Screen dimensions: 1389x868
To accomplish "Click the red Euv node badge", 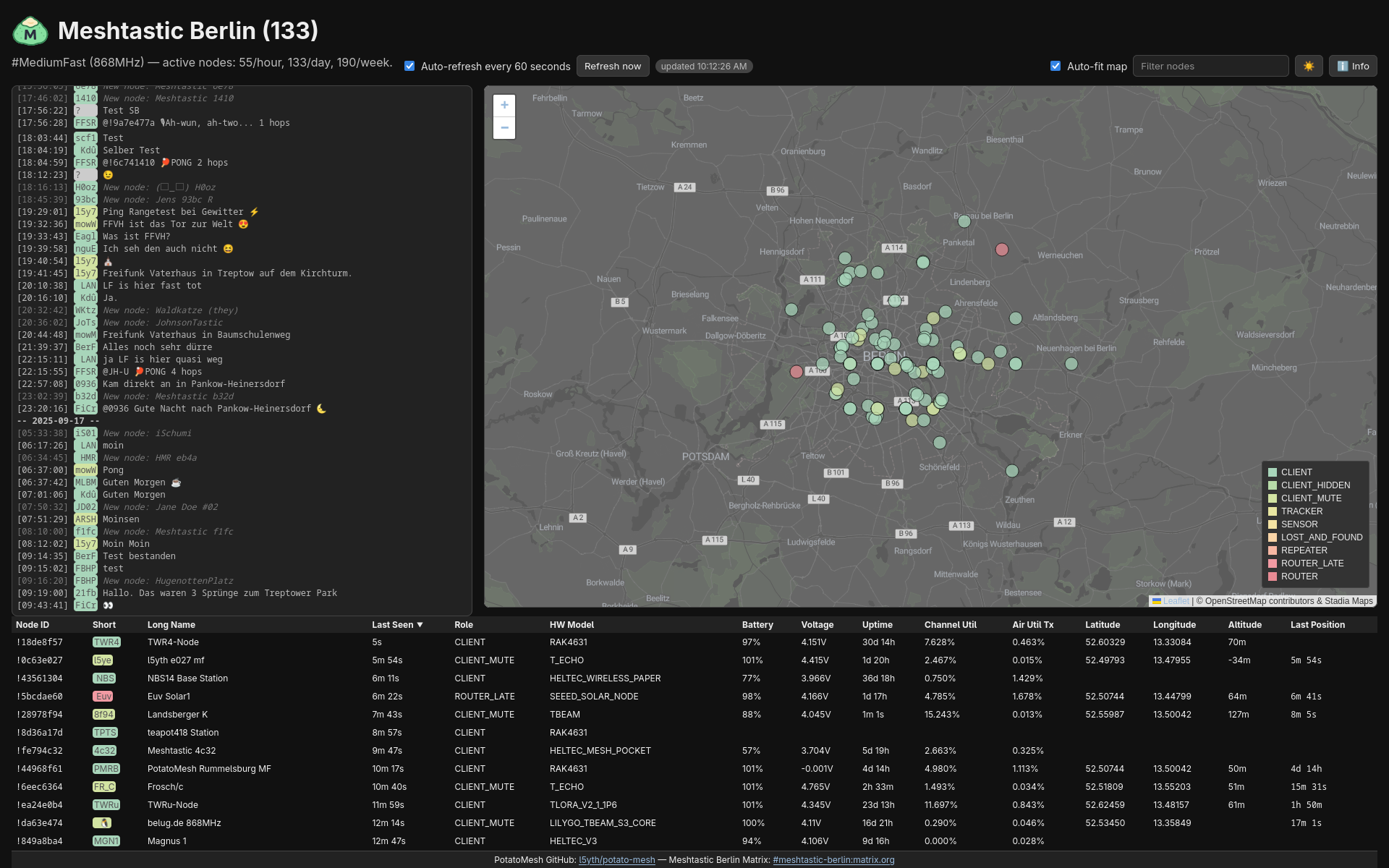I will (x=103, y=697).
